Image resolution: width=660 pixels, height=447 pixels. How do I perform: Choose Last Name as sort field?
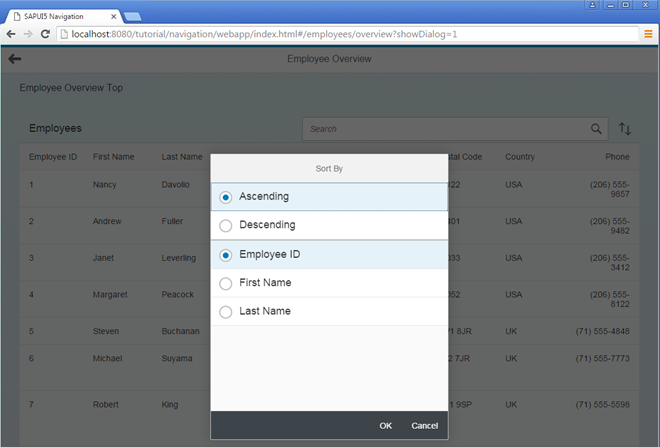[x=226, y=312]
